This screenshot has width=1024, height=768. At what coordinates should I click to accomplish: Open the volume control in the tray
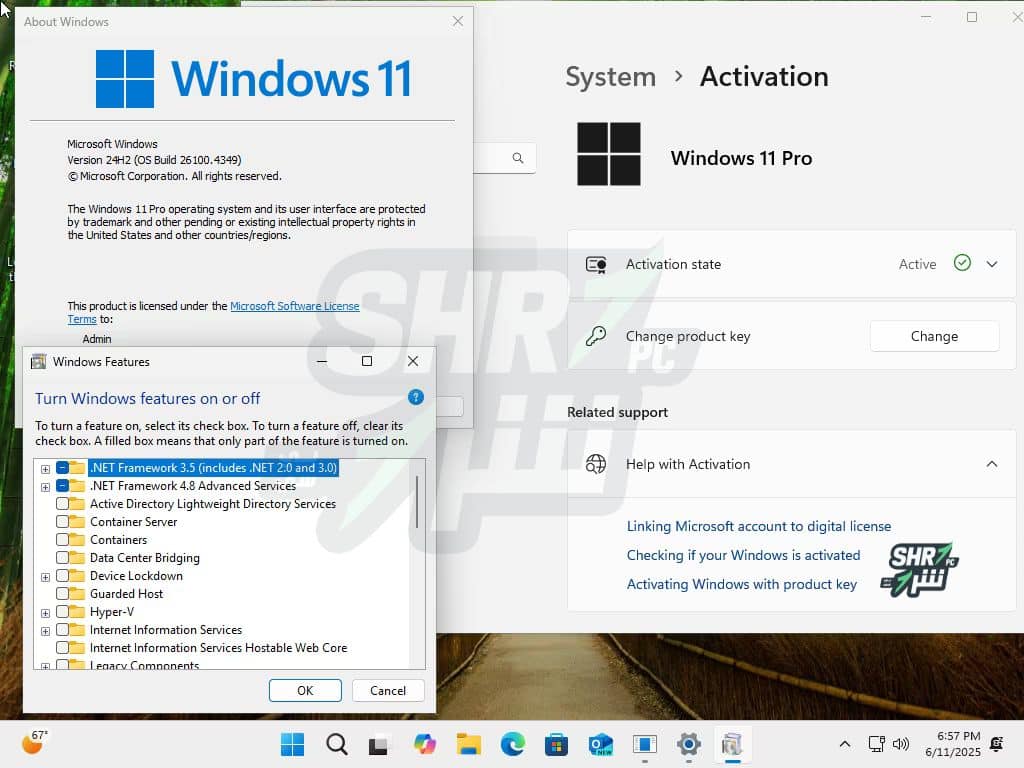(x=901, y=744)
